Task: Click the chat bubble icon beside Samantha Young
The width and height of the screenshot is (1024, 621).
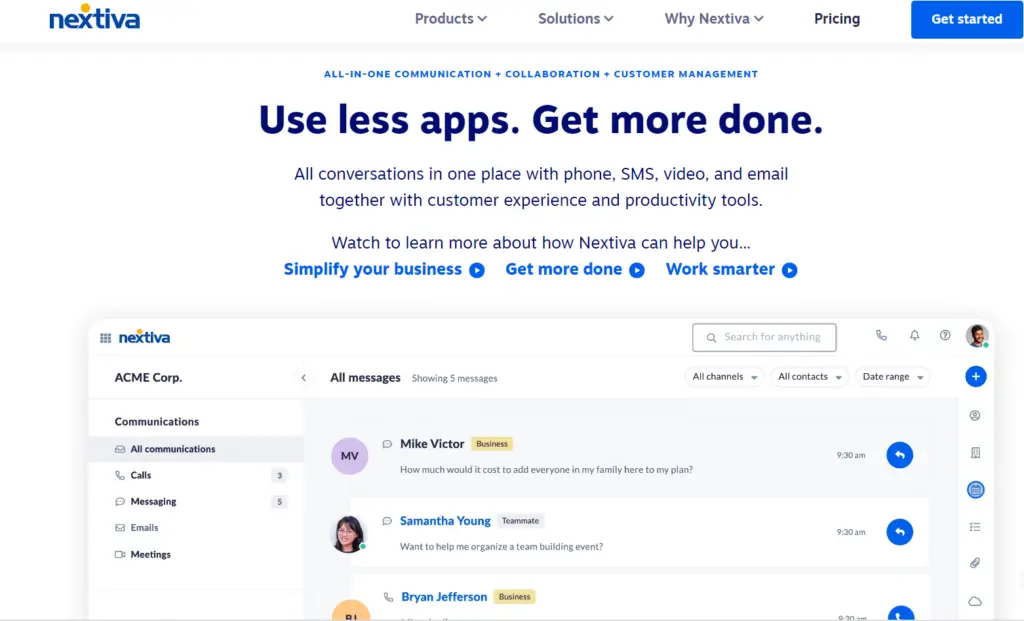Action: (x=387, y=521)
